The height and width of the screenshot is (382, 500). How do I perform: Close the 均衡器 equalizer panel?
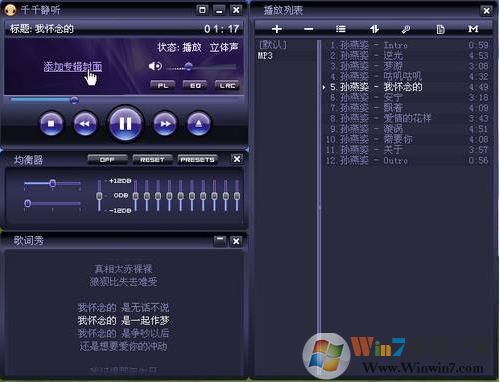pyautogui.click(x=237, y=159)
